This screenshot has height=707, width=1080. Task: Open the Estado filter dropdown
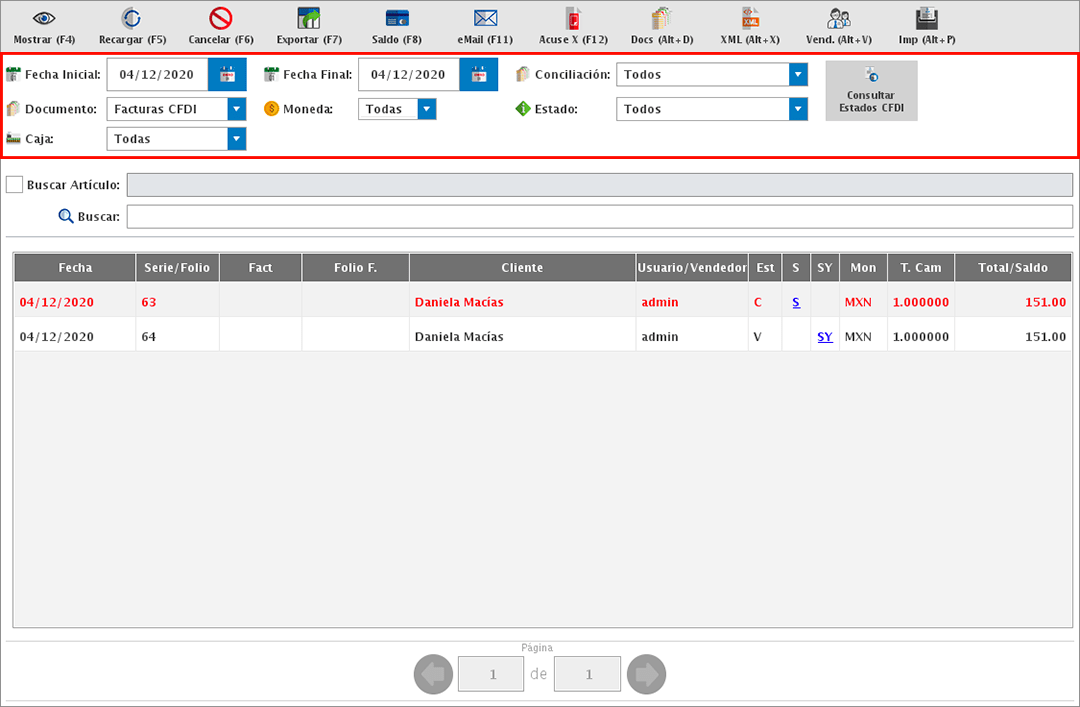pyautogui.click(x=797, y=109)
